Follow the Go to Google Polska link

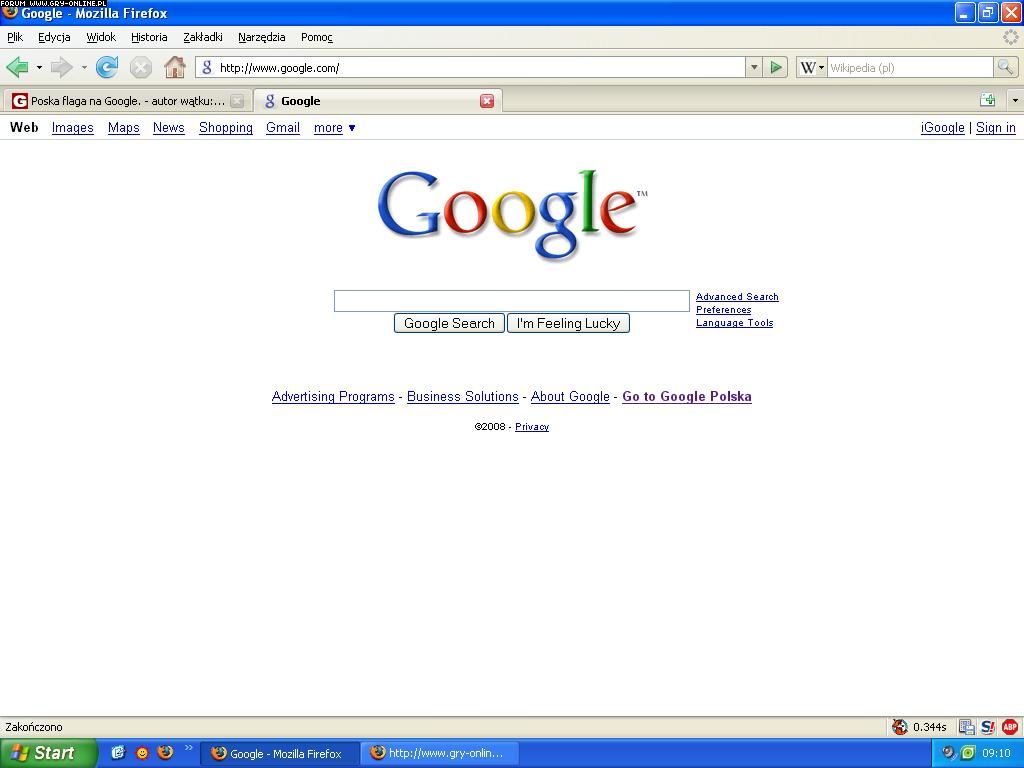pyautogui.click(x=686, y=396)
